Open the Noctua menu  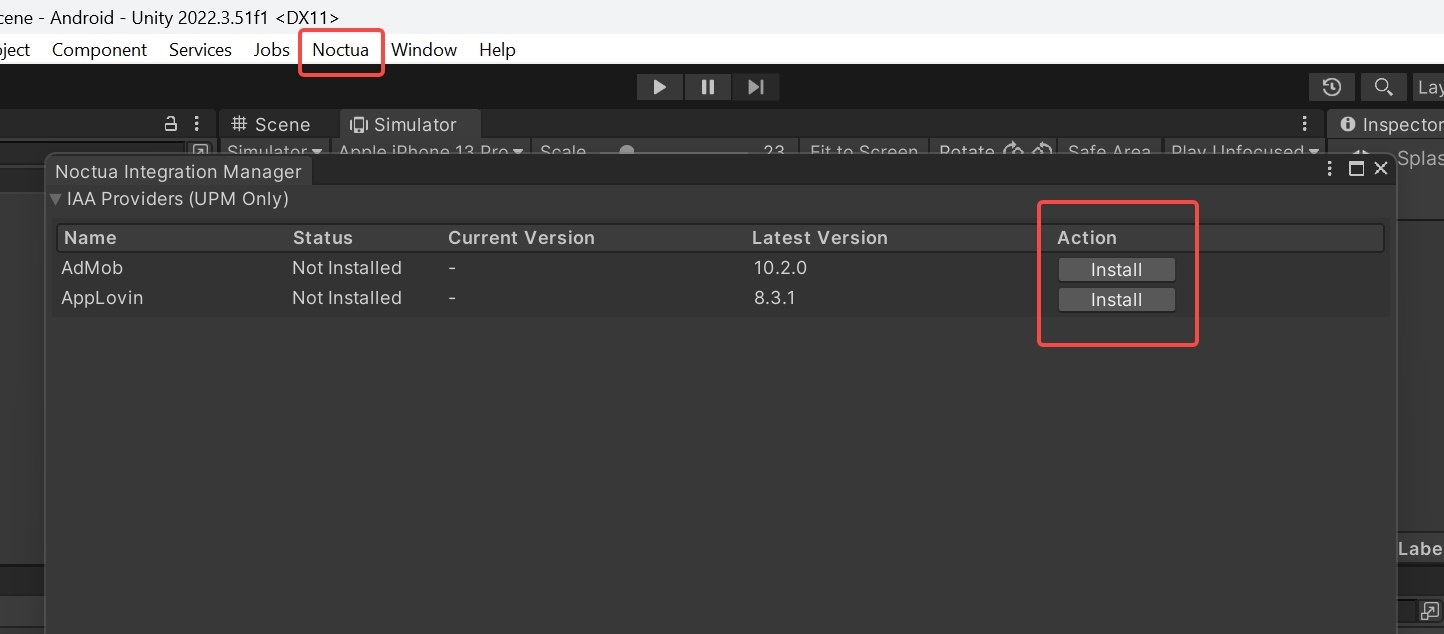click(x=341, y=50)
